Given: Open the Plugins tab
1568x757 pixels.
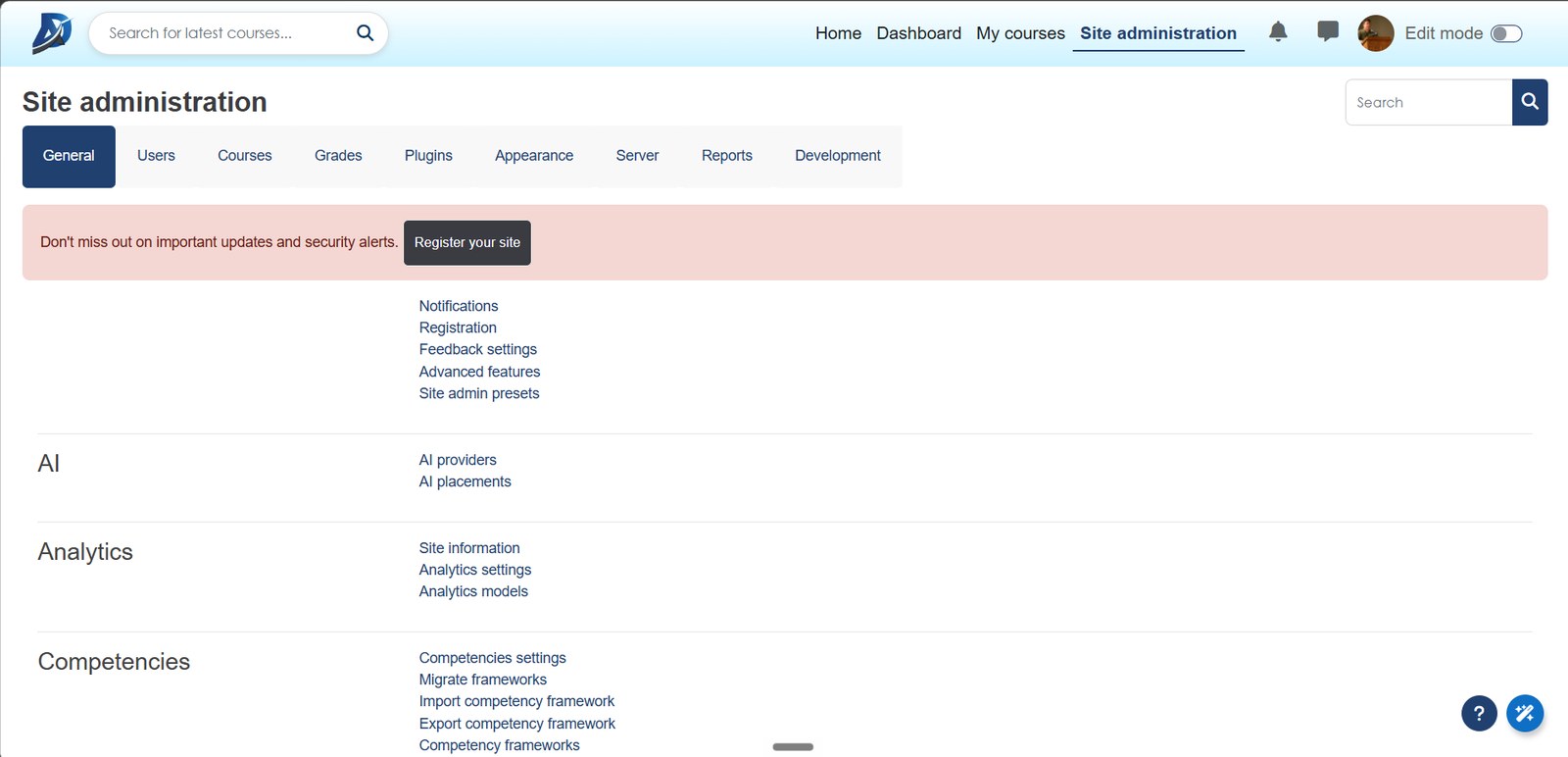Looking at the screenshot, I should pyautogui.click(x=428, y=156).
